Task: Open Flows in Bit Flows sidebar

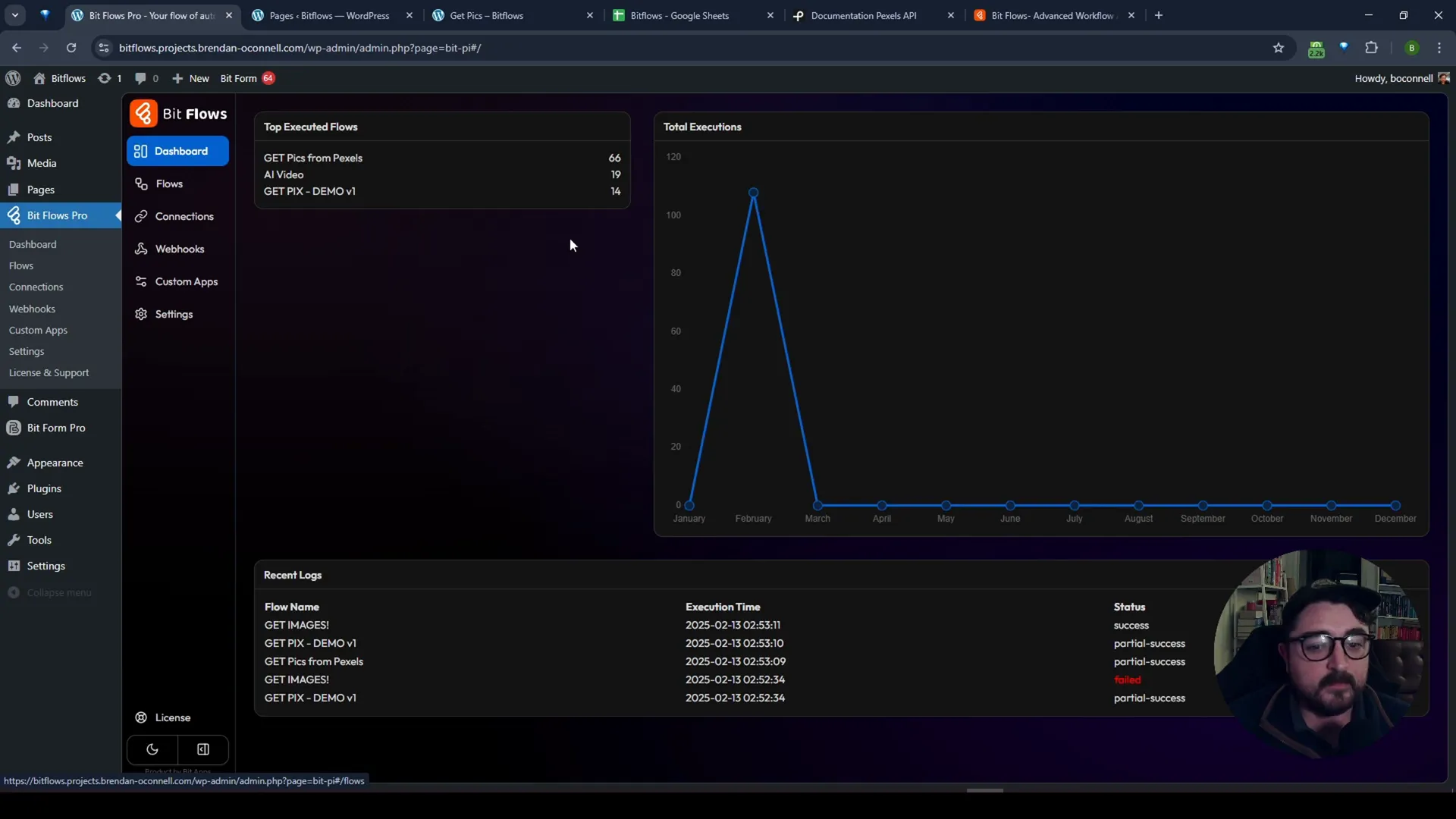Action: (x=177, y=184)
